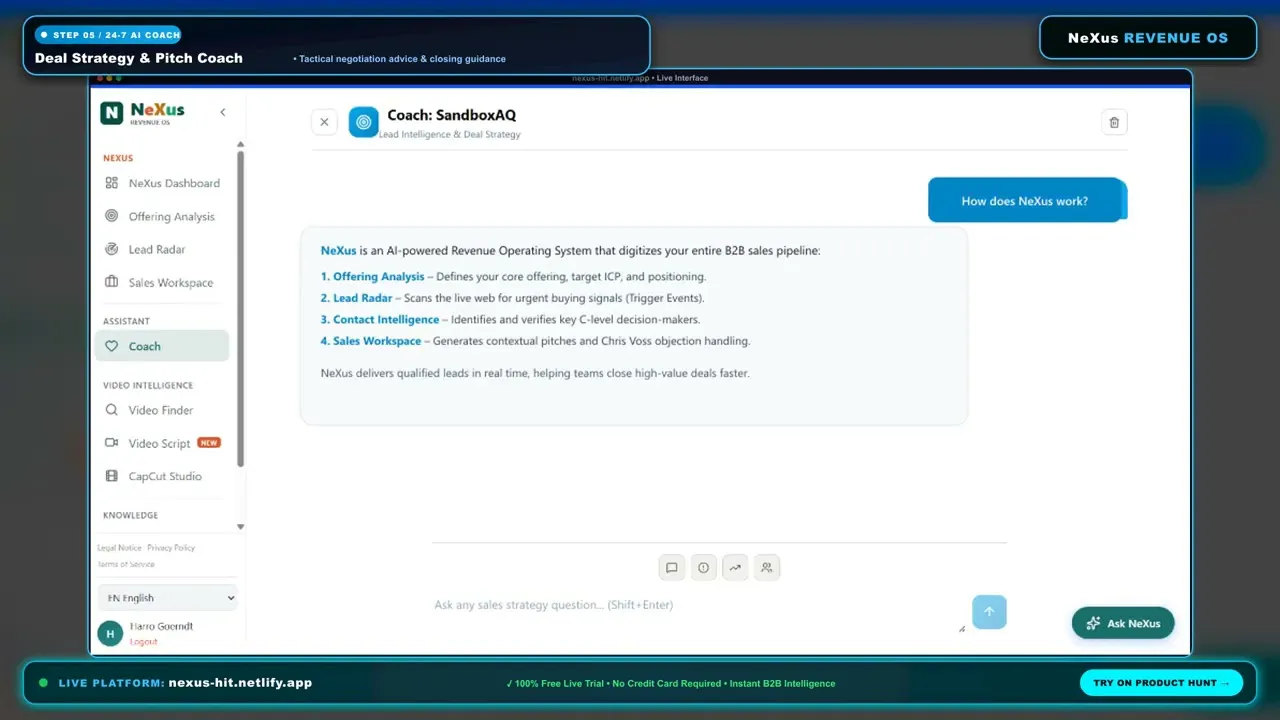The height and width of the screenshot is (720, 1280).
Task: Close the SandboxAQ coach chat with X
Action: (x=324, y=122)
